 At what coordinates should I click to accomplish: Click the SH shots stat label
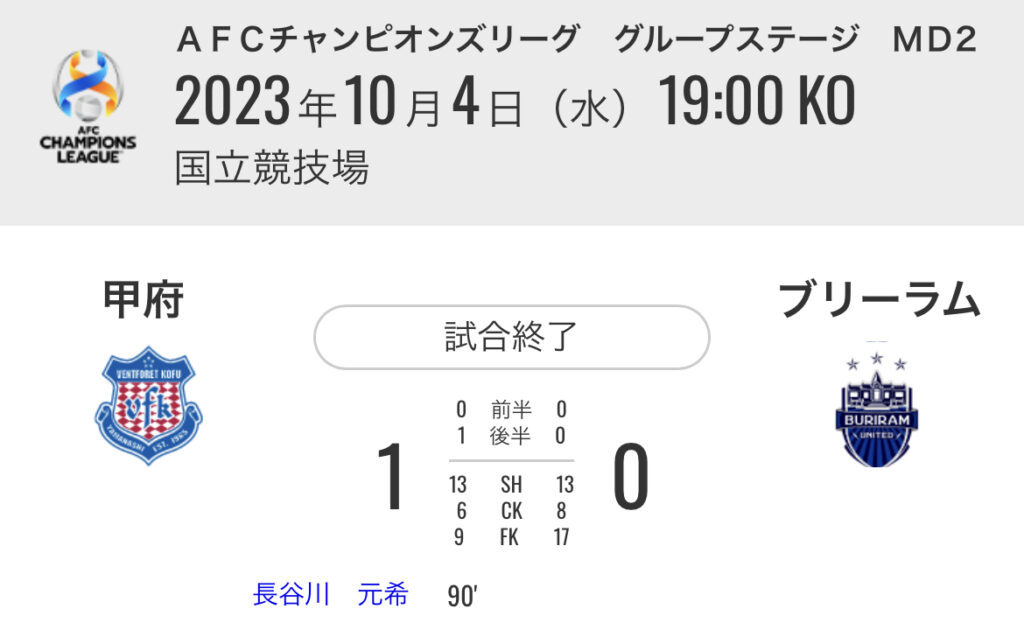point(511,485)
